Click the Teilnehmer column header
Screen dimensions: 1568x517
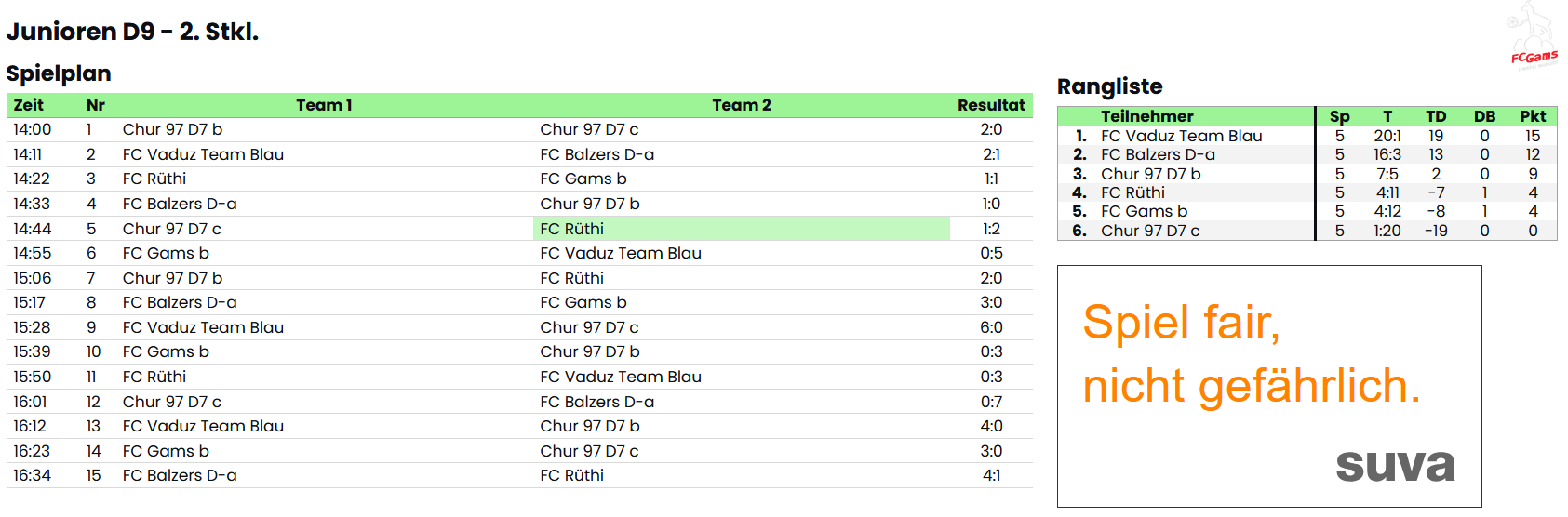1146,116
